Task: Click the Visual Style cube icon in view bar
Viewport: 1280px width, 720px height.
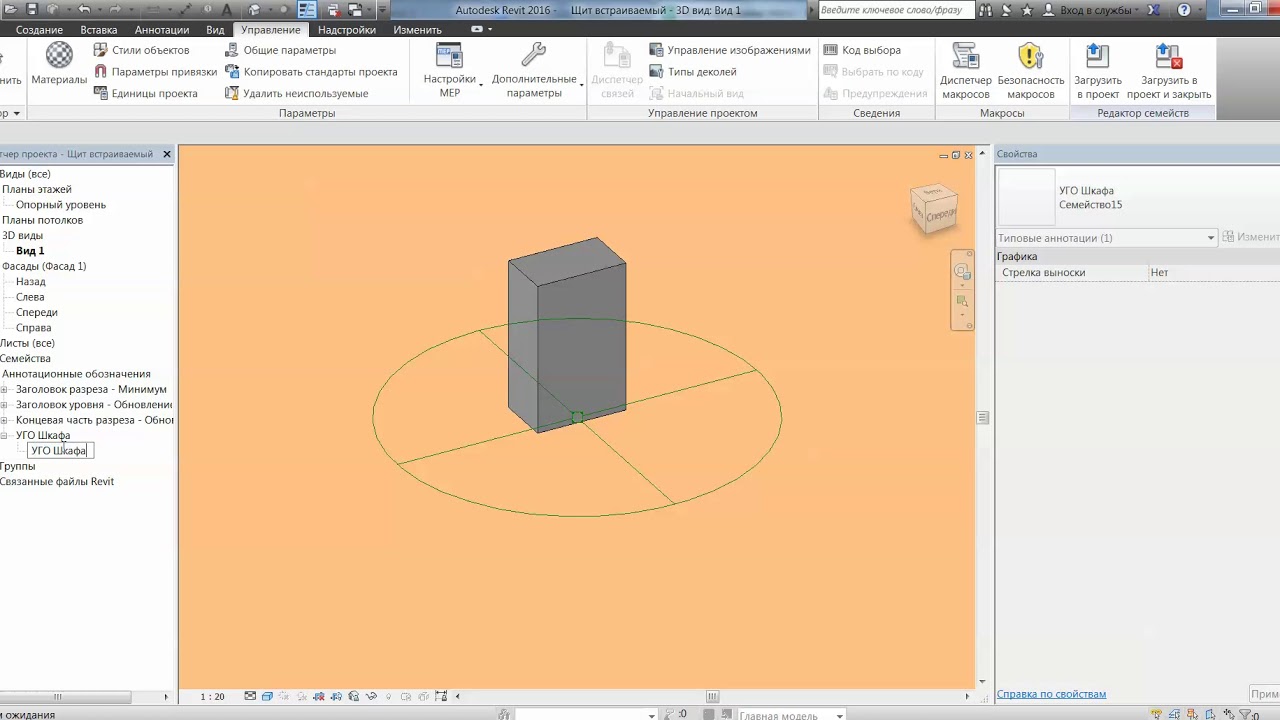Action: (x=267, y=696)
